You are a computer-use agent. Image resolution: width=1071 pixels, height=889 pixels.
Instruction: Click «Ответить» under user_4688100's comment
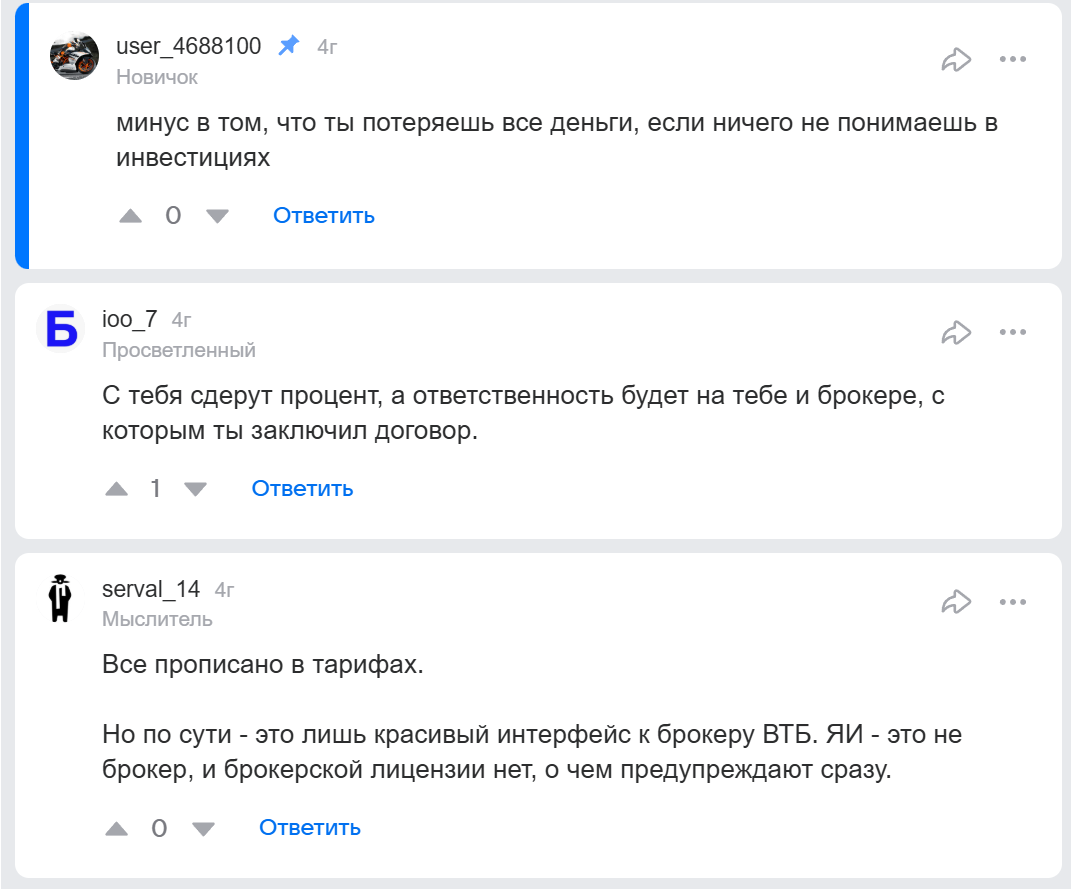[323, 215]
